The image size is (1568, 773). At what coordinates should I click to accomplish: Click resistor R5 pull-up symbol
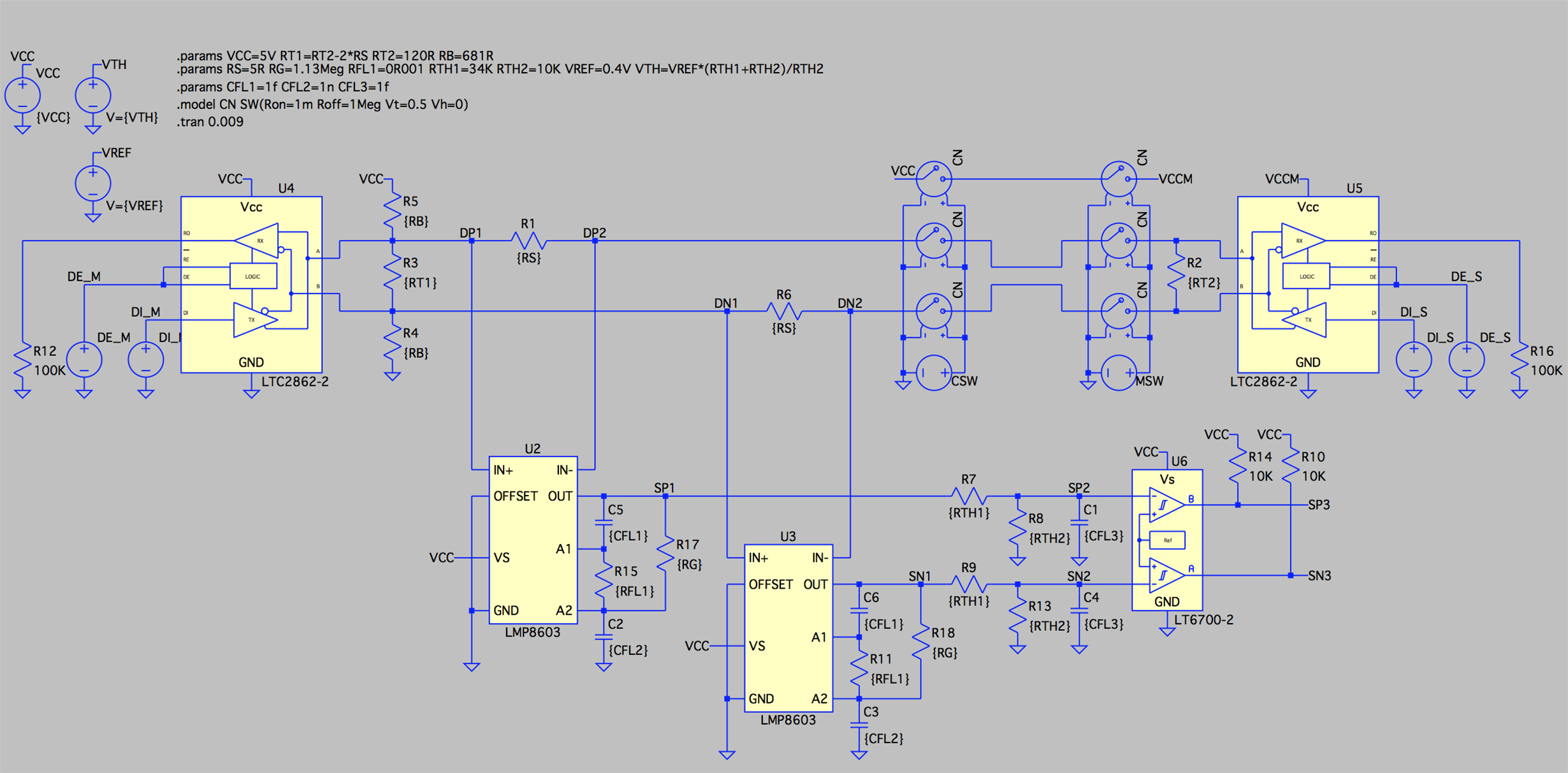(392, 210)
